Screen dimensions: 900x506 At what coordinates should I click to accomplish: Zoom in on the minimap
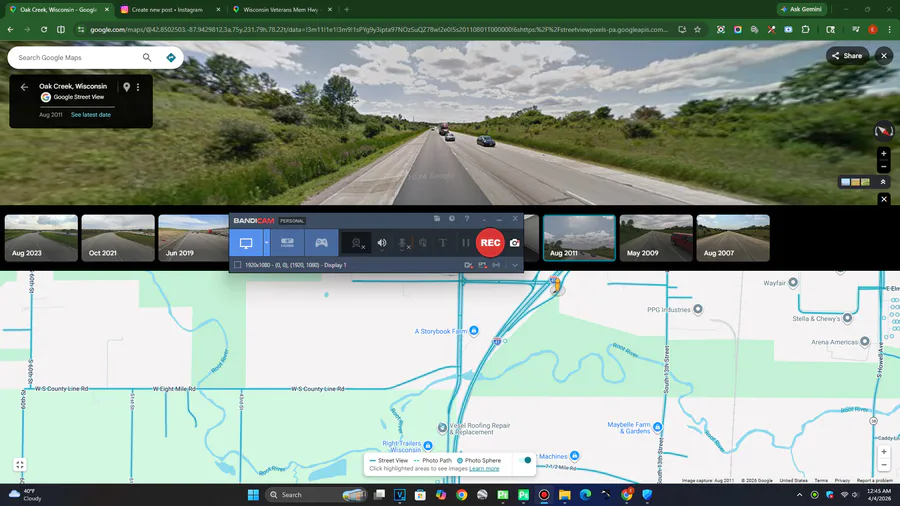point(884,452)
